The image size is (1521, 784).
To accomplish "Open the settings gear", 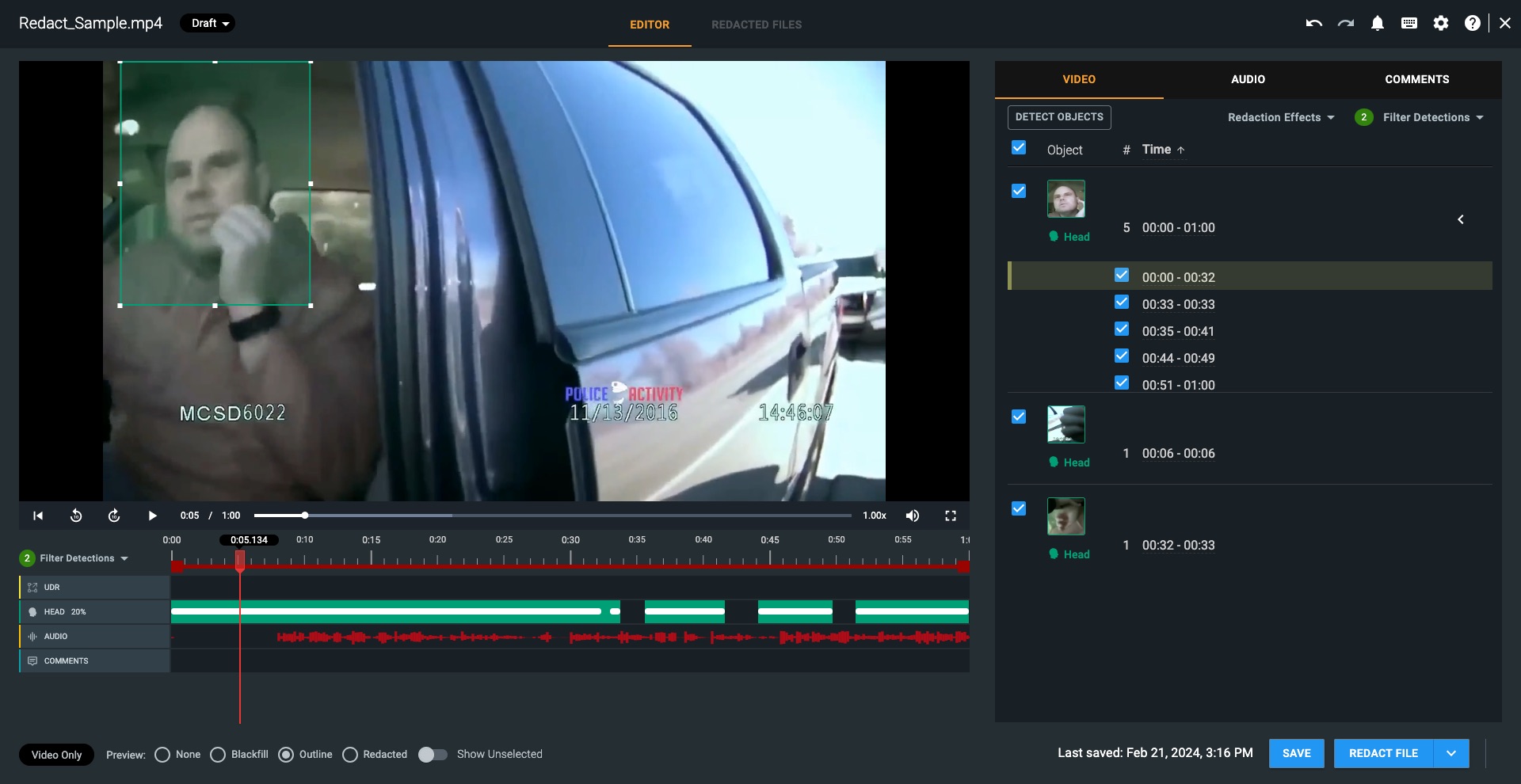I will (x=1441, y=24).
